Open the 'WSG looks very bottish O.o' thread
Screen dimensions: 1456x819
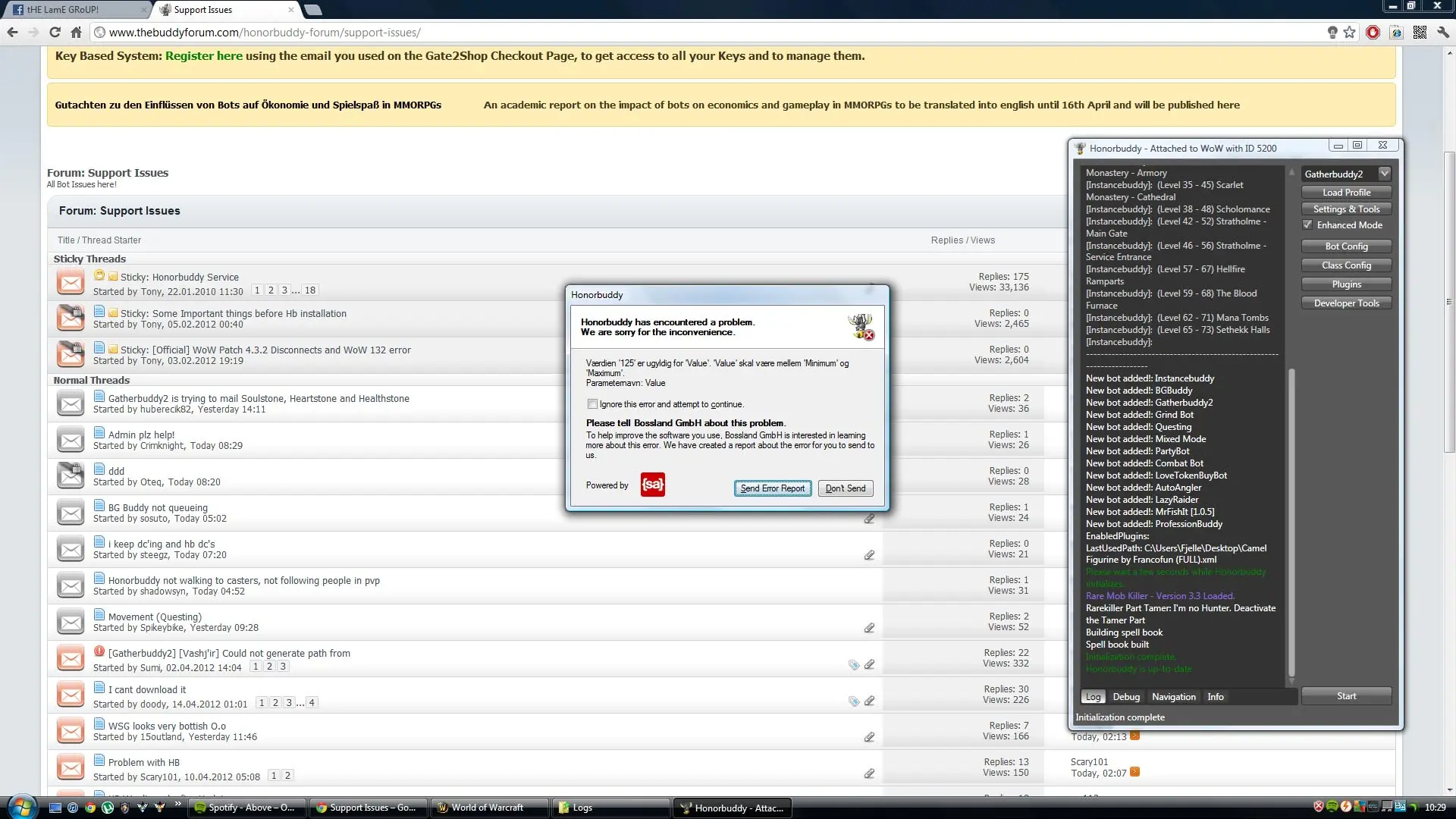pos(167,726)
